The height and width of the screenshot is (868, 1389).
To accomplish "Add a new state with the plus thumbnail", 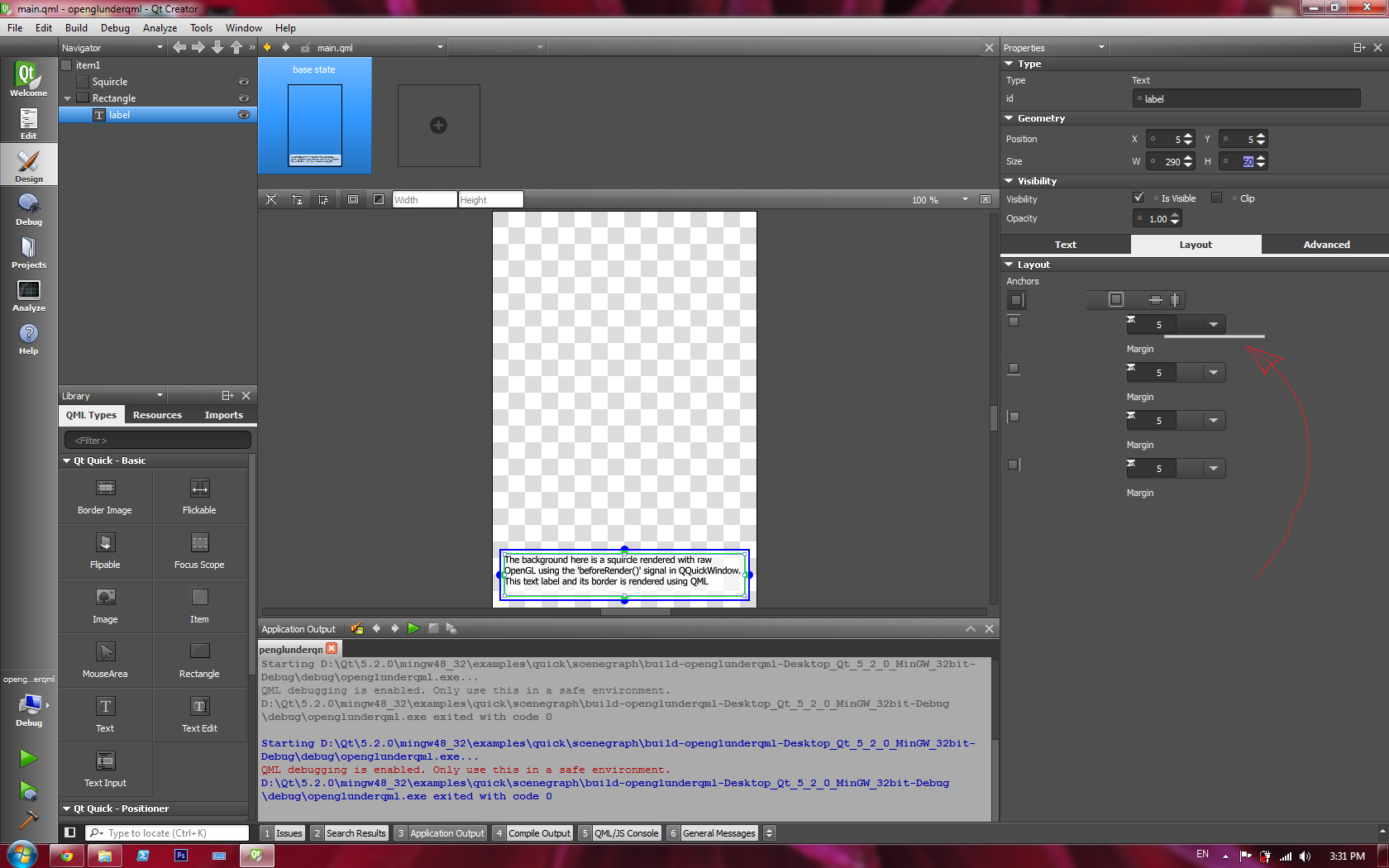I will 438,126.
